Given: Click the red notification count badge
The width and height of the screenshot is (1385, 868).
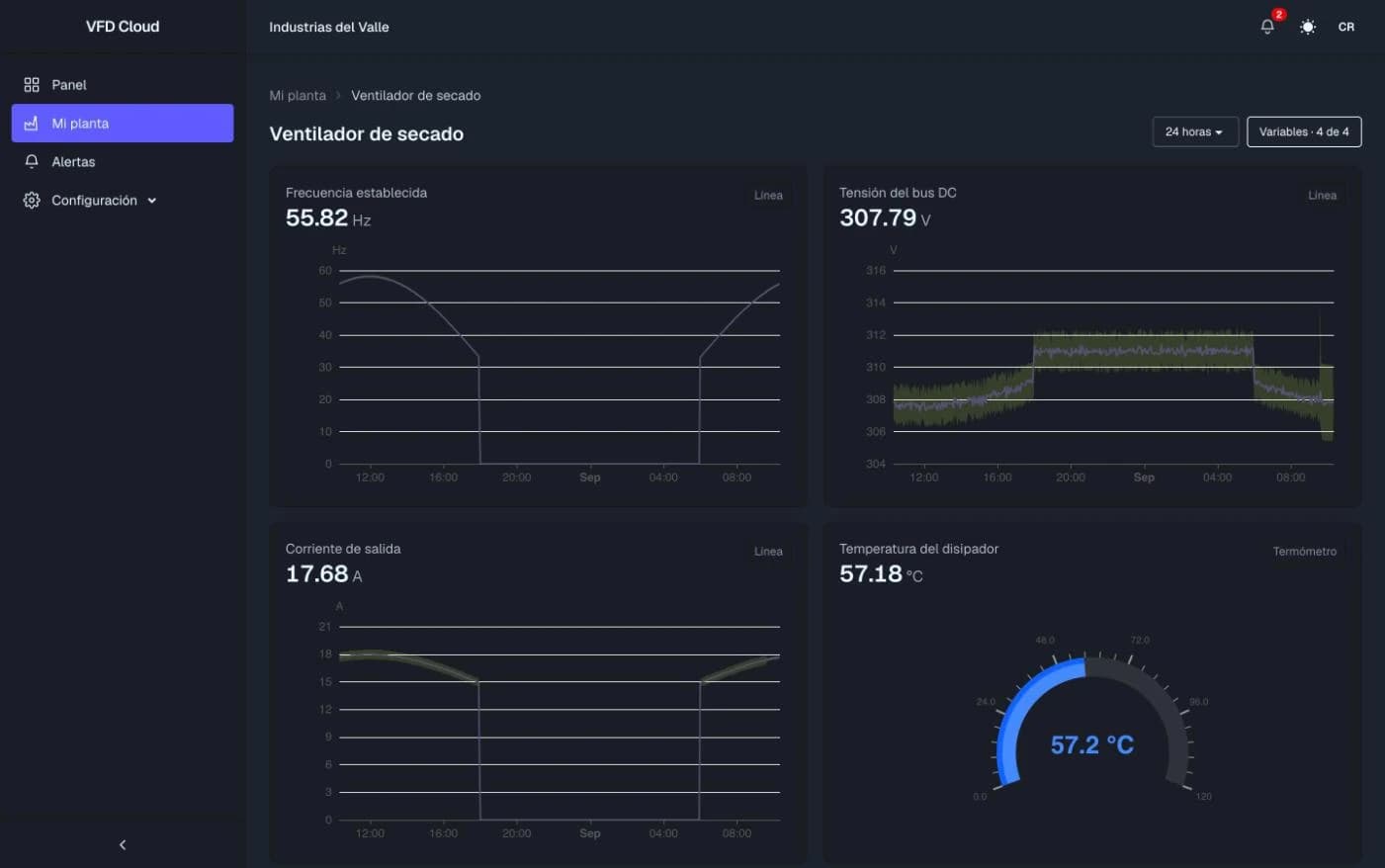Looking at the screenshot, I should 1278,15.
